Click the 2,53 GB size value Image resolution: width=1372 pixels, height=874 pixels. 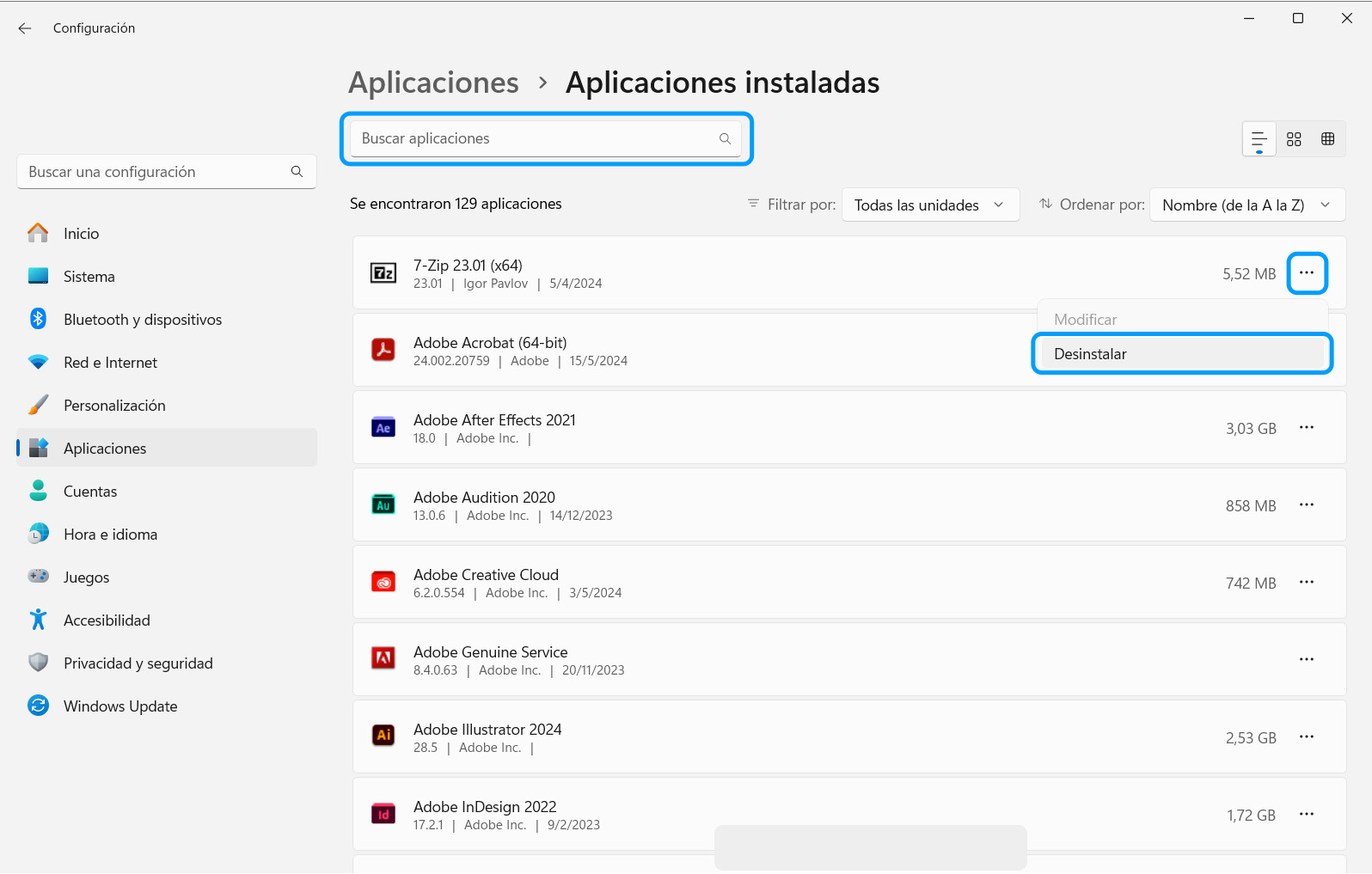[x=1251, y=738]
